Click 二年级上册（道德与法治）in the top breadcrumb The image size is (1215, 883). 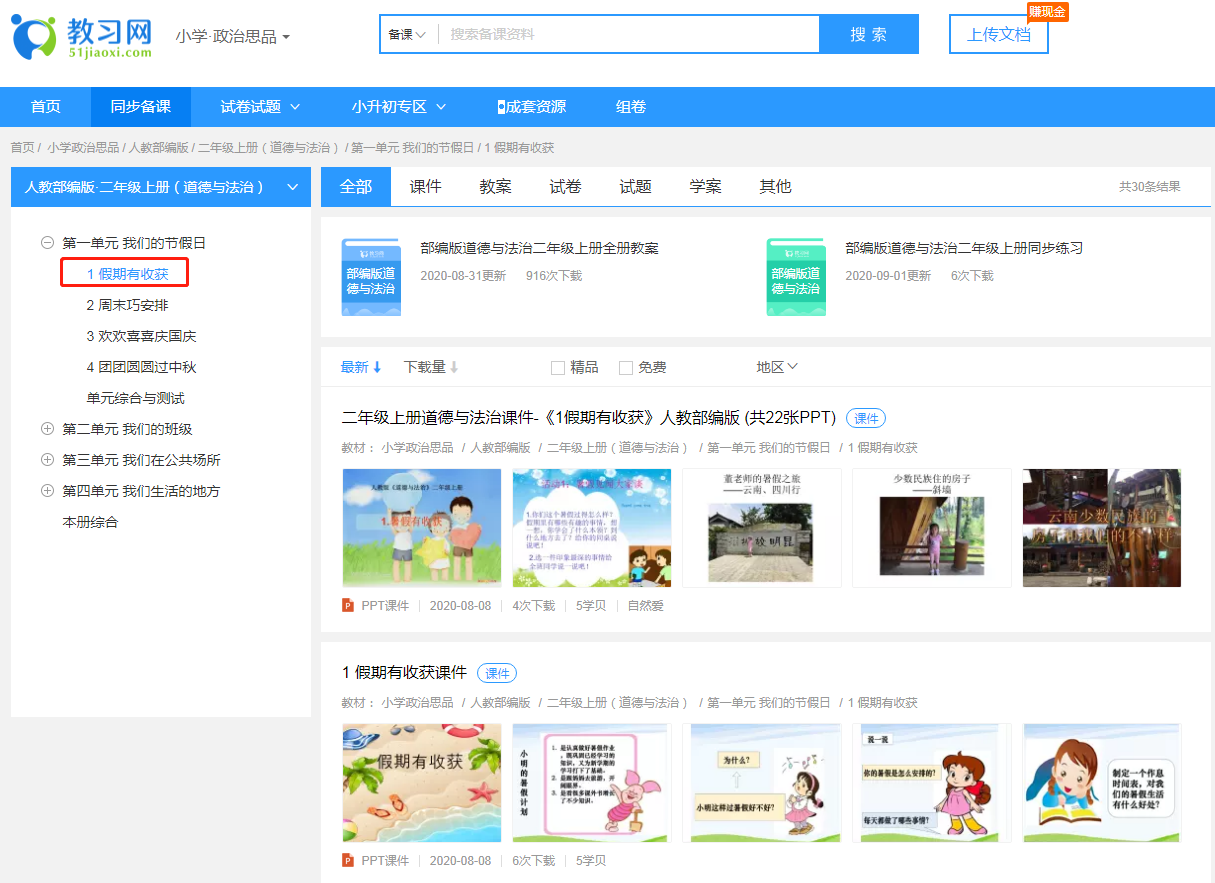(x=268, y=147)
